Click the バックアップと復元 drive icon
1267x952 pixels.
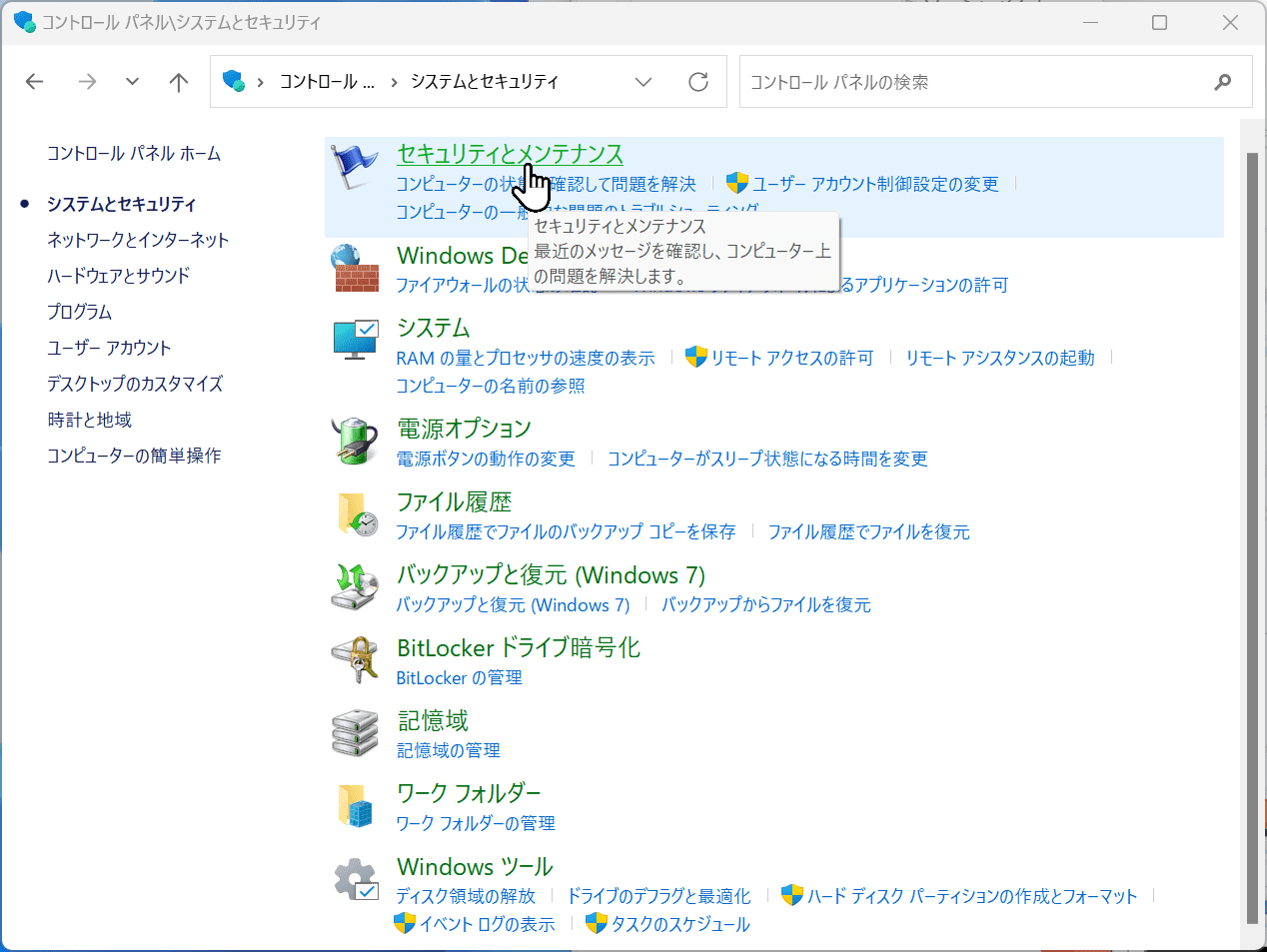pyautogui.click(x=355, y=586)
